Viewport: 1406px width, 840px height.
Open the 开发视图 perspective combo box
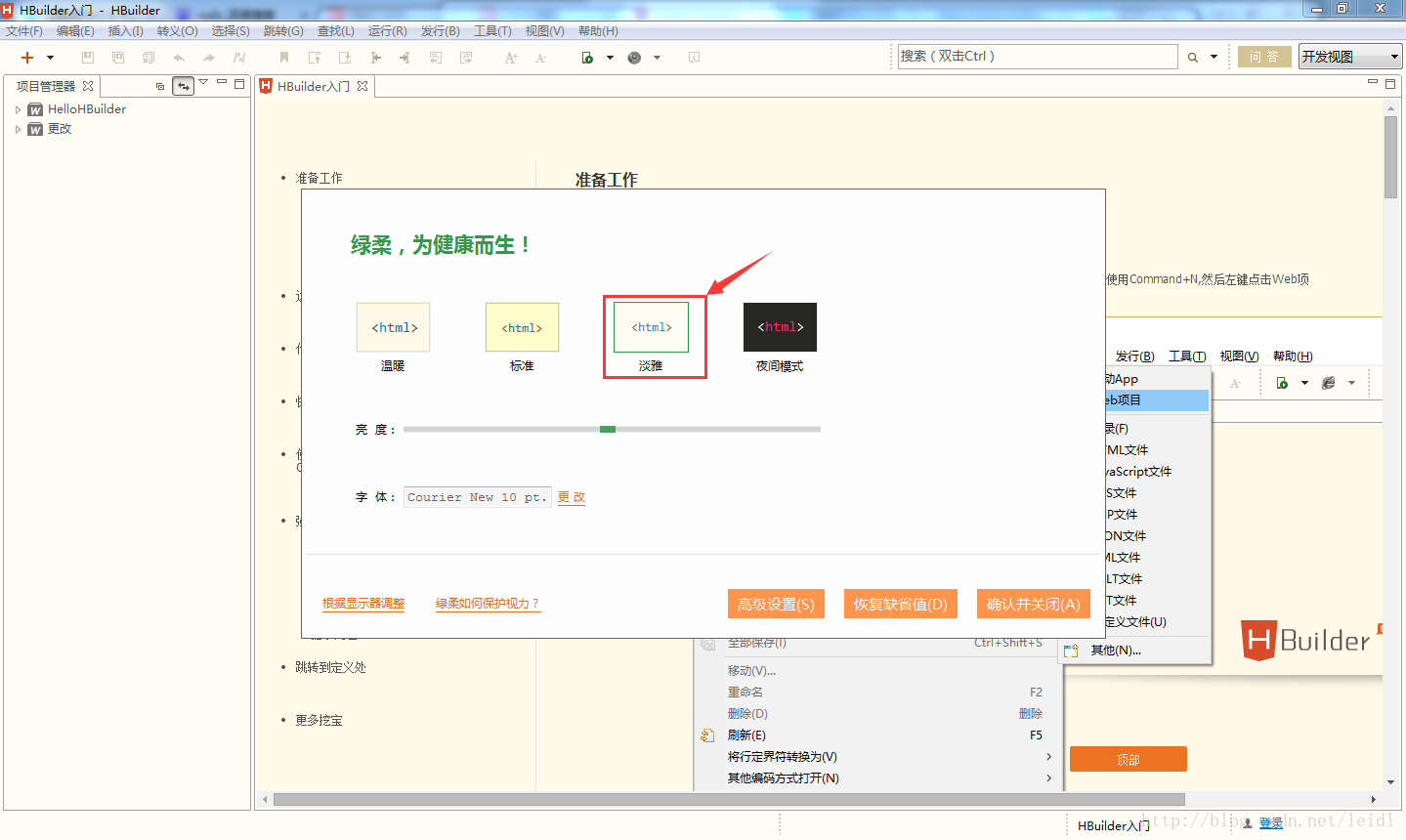tap(1350, 57)
